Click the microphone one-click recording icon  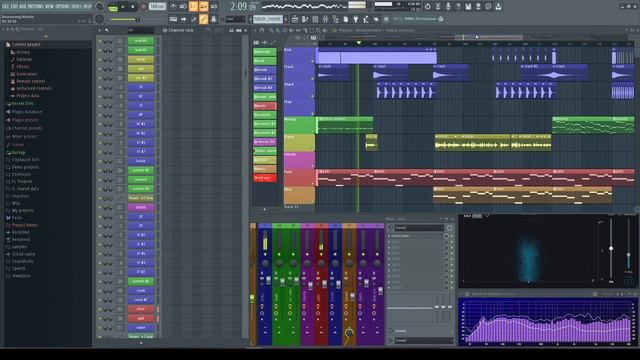click(448, 7)
